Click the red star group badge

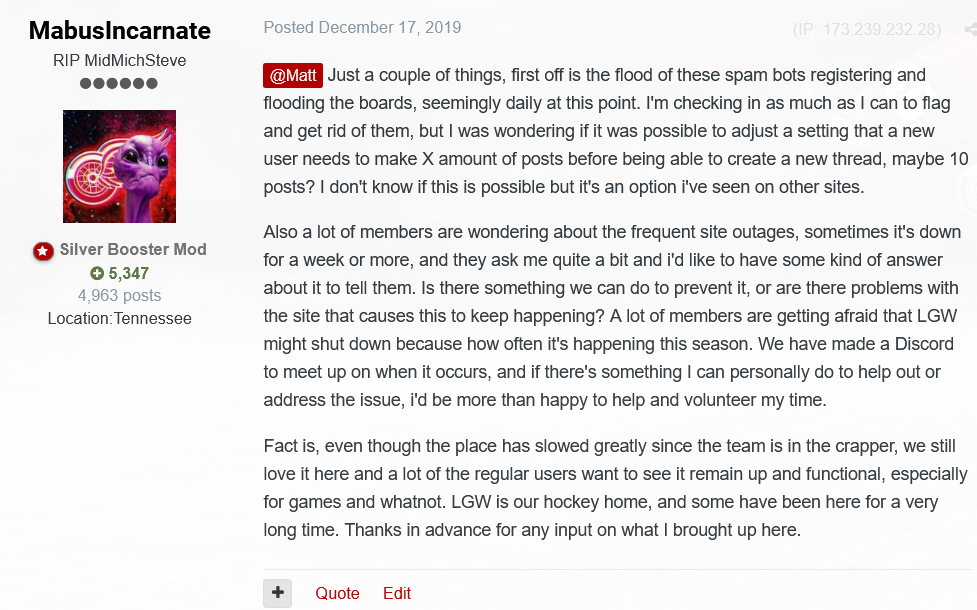[43, 251]
